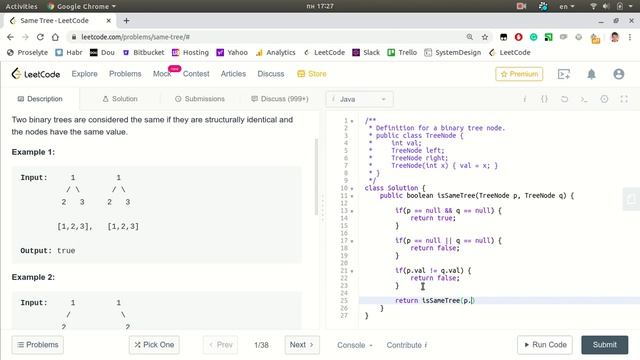Open Activities overview
Viewport: 640px width, 360px height.
click(21, 6)
